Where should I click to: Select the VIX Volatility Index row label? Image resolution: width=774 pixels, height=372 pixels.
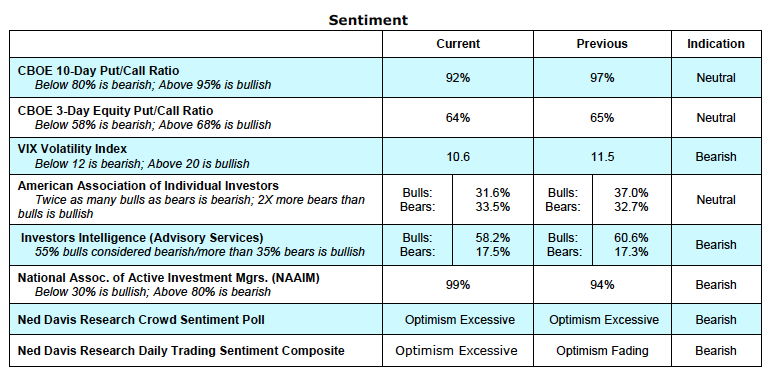[x=72, y=149]
